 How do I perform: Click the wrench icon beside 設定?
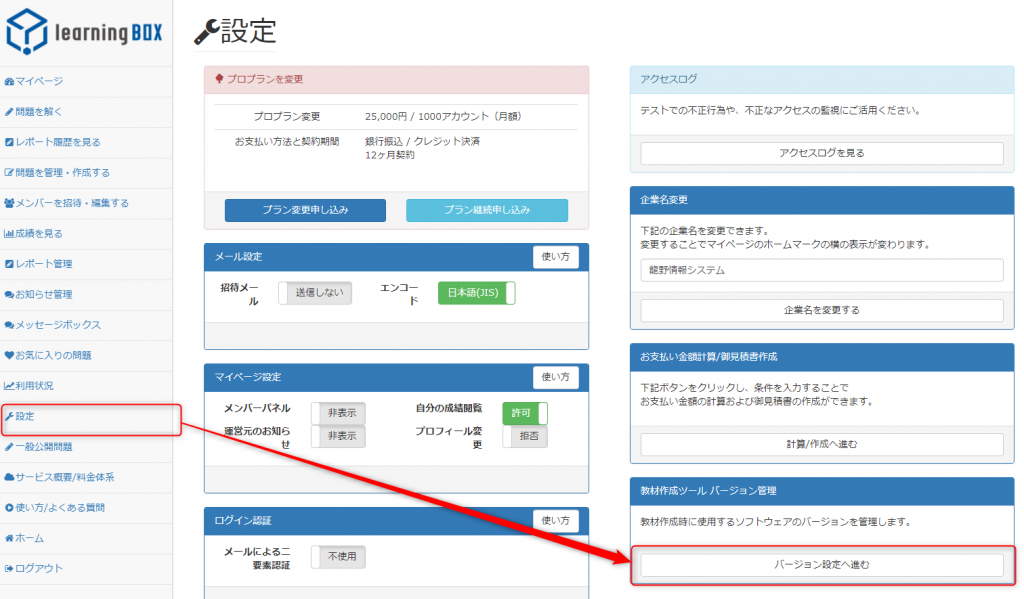tap(9, 416)
